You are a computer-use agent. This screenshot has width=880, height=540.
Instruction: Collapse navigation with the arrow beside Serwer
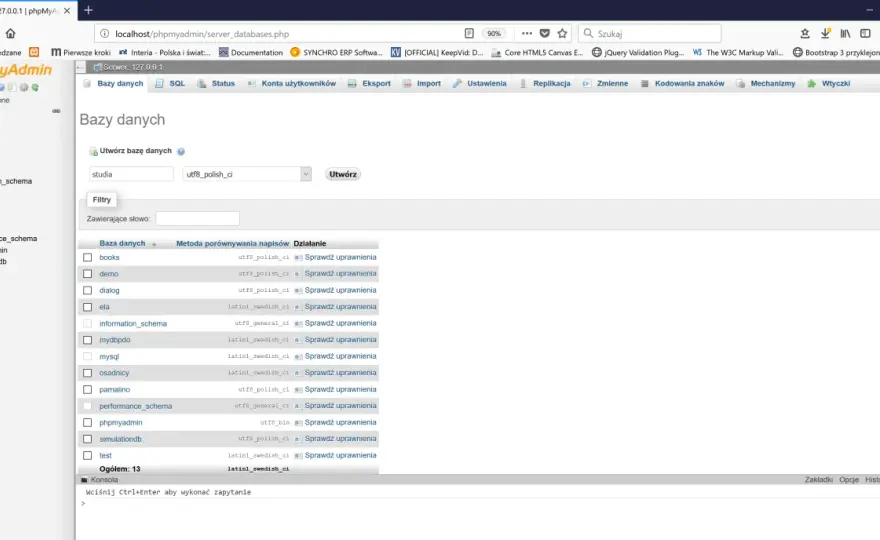(x=81, y=67)
